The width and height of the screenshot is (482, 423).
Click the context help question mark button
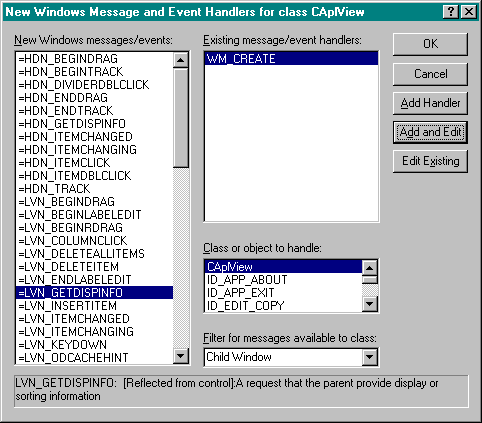[451, 12]
